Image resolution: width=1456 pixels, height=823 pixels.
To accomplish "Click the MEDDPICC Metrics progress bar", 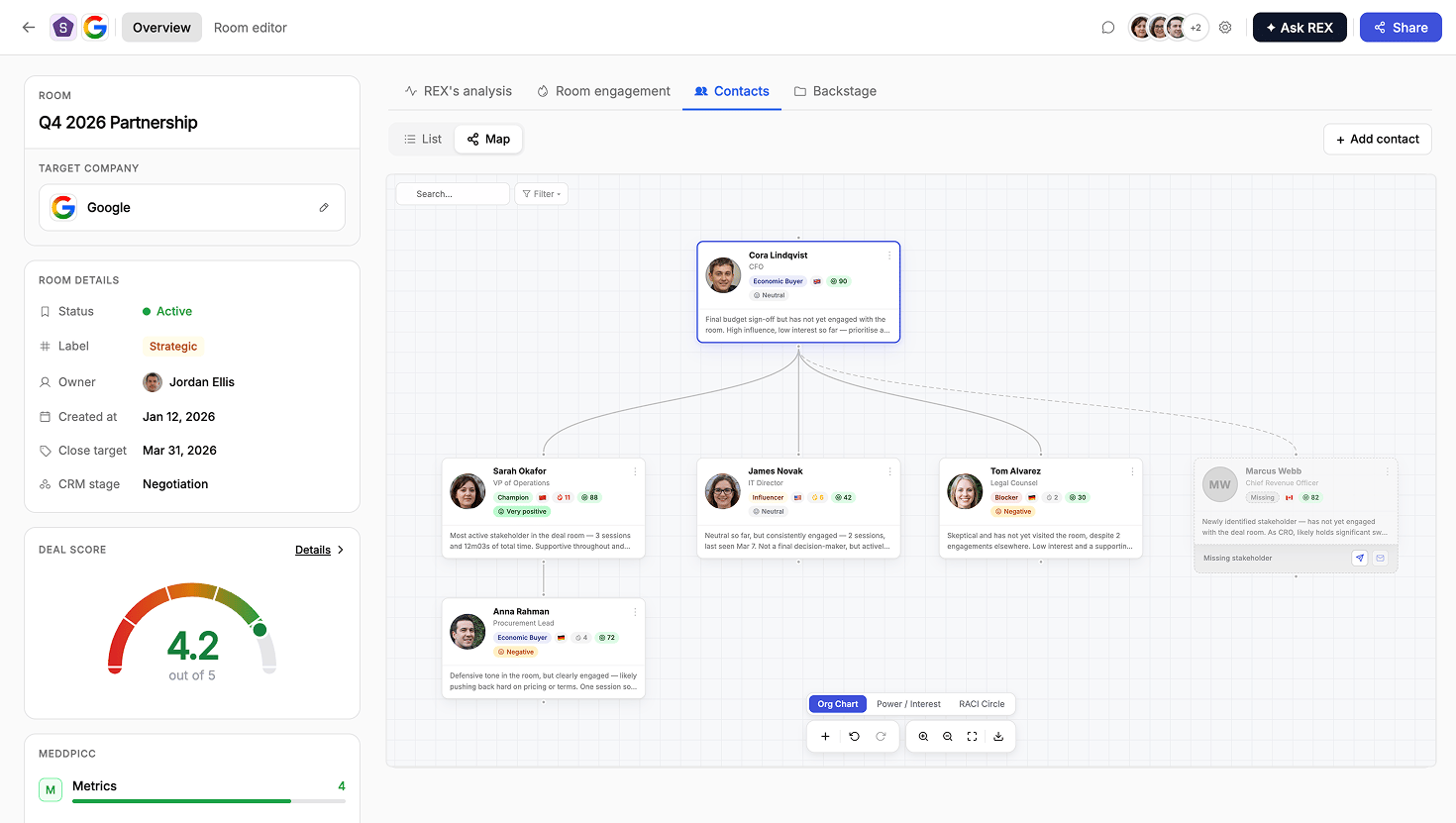I will [209, 800].
